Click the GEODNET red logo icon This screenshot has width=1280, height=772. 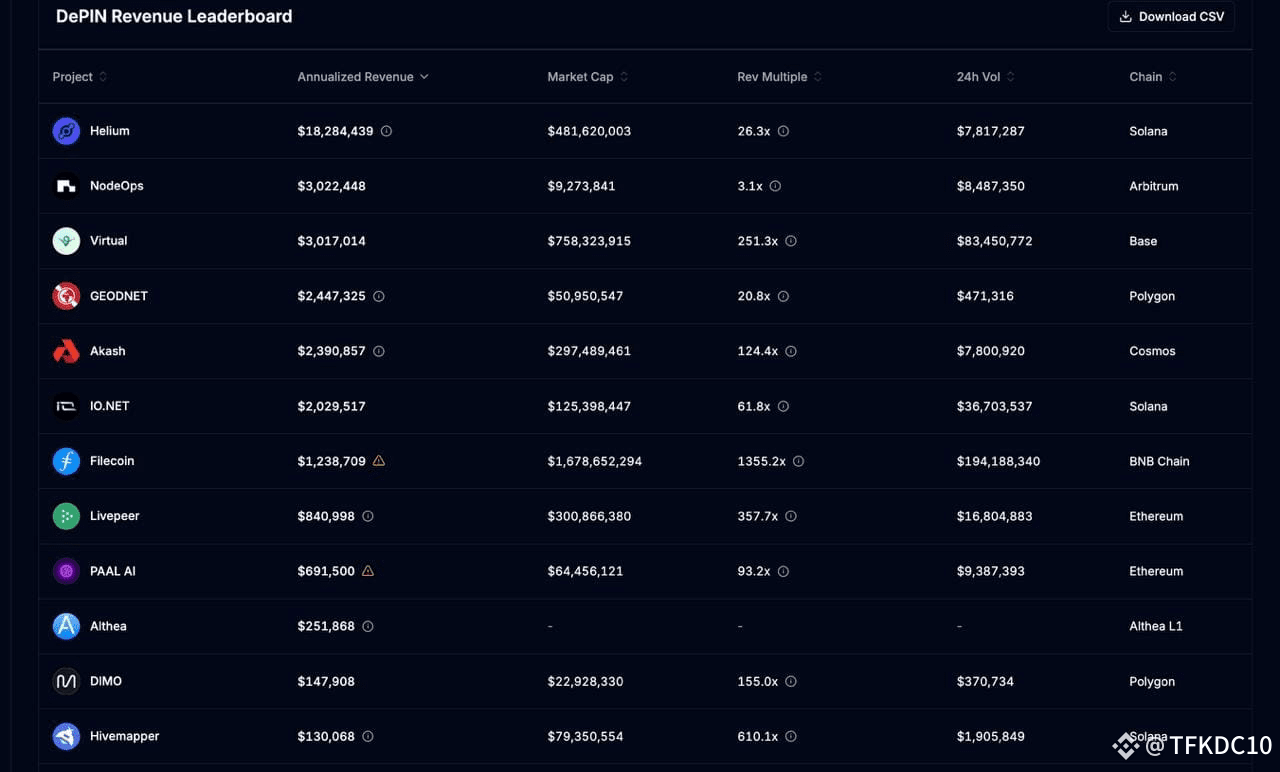pyautogui.click(x=66, y=296)
